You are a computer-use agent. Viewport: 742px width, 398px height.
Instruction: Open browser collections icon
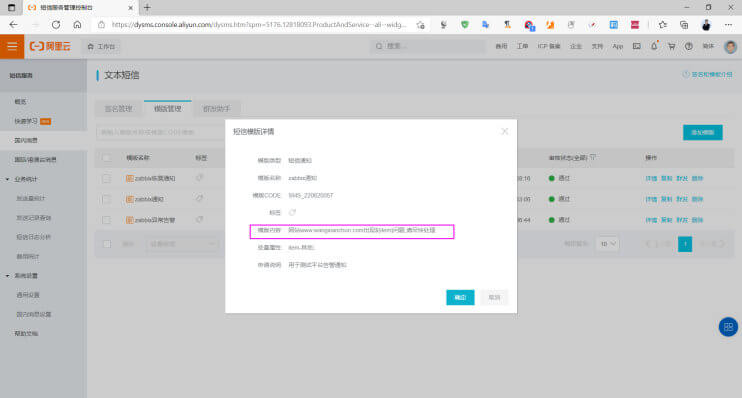click(x=684, y=25)
